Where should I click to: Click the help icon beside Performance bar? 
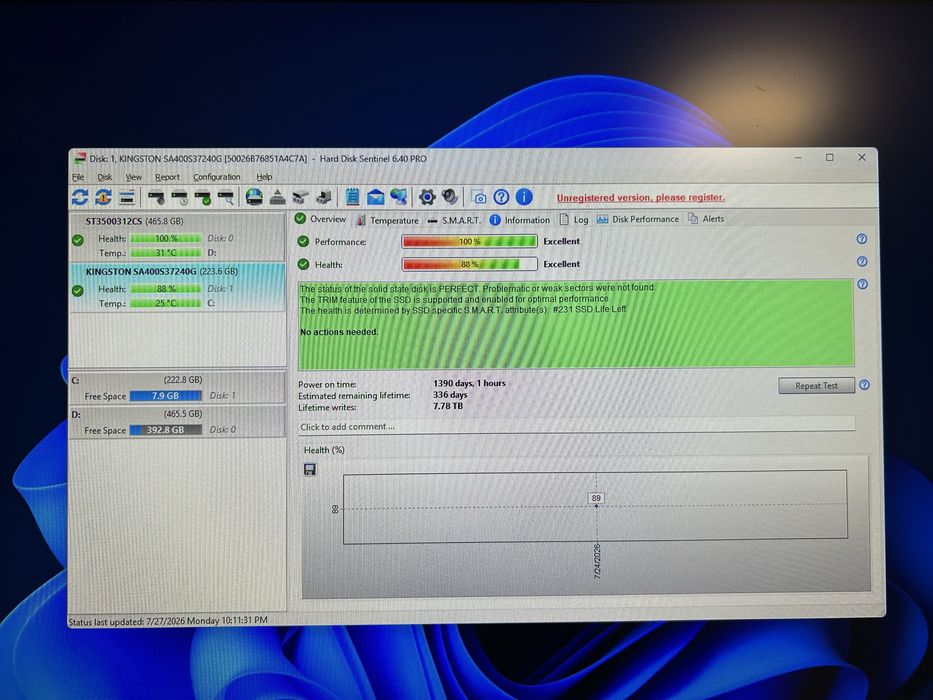862,239
